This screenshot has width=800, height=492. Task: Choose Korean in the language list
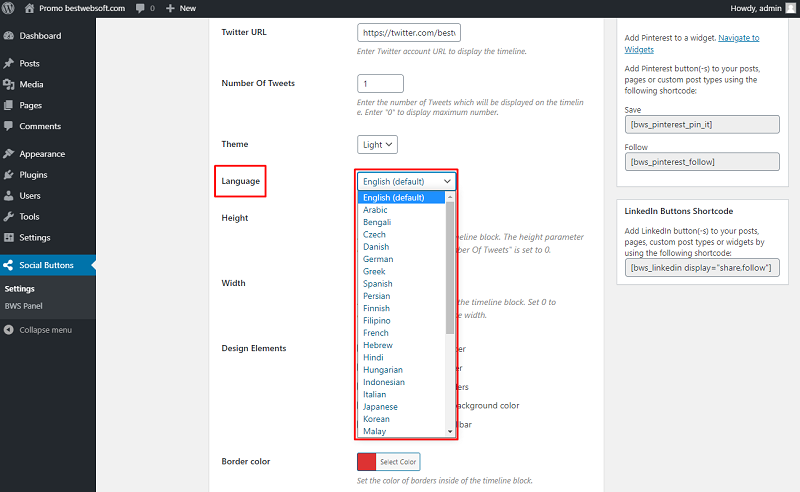point(402,419)
